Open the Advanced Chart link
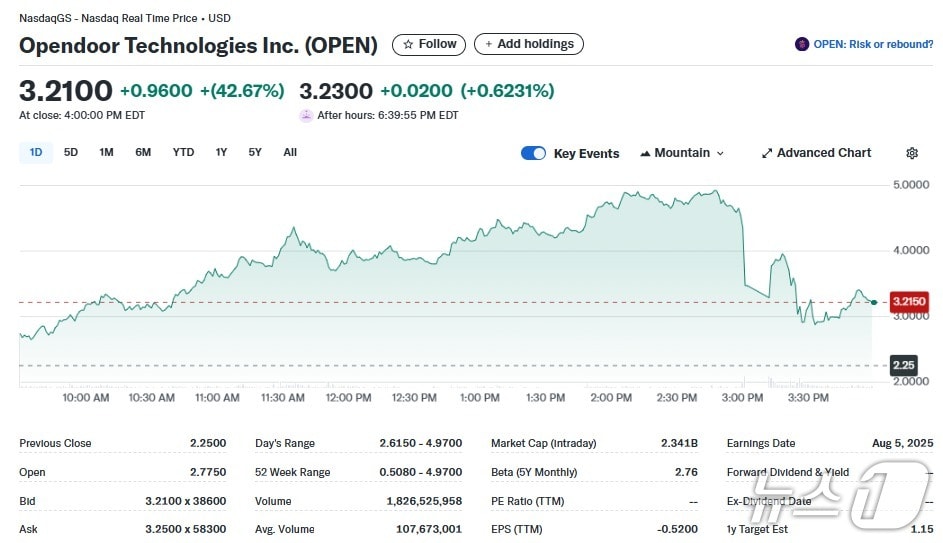 tap(824, 153)
